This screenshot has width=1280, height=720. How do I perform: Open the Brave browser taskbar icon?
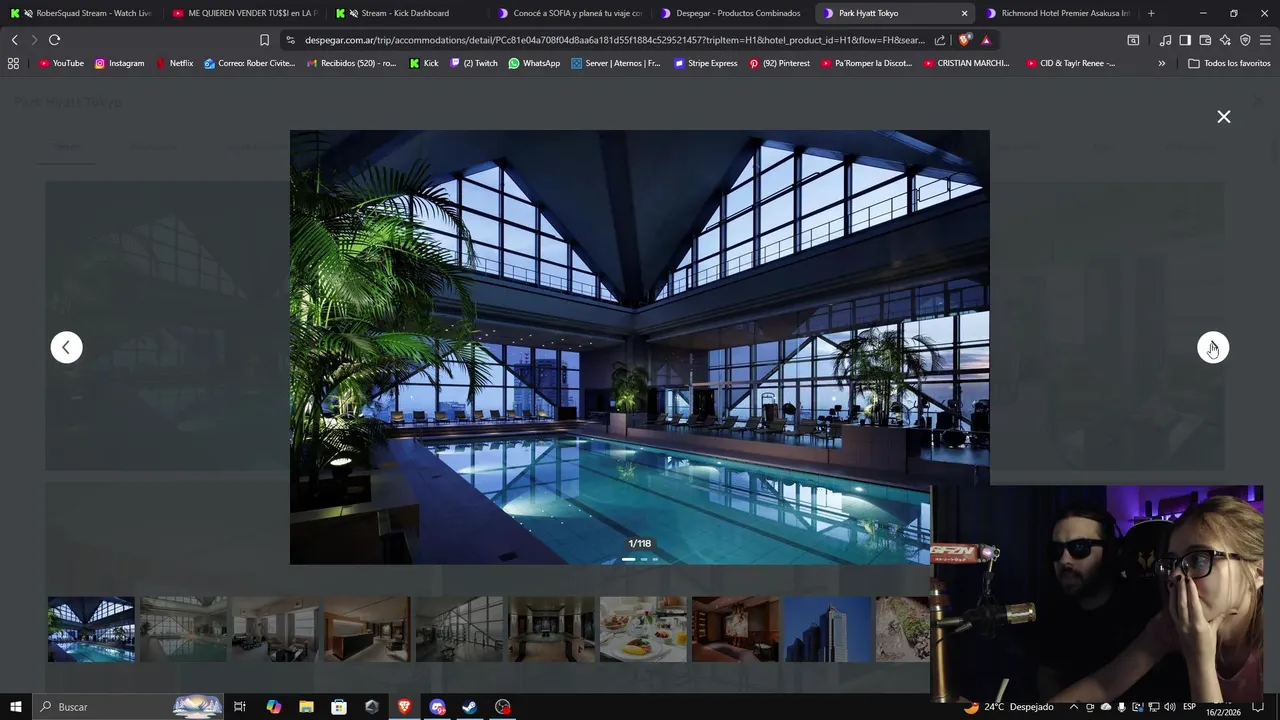404,707
